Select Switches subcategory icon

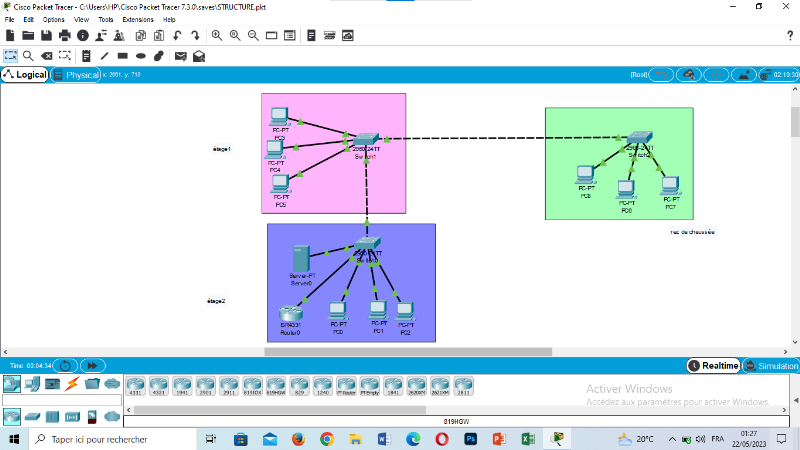click(32, 417)
